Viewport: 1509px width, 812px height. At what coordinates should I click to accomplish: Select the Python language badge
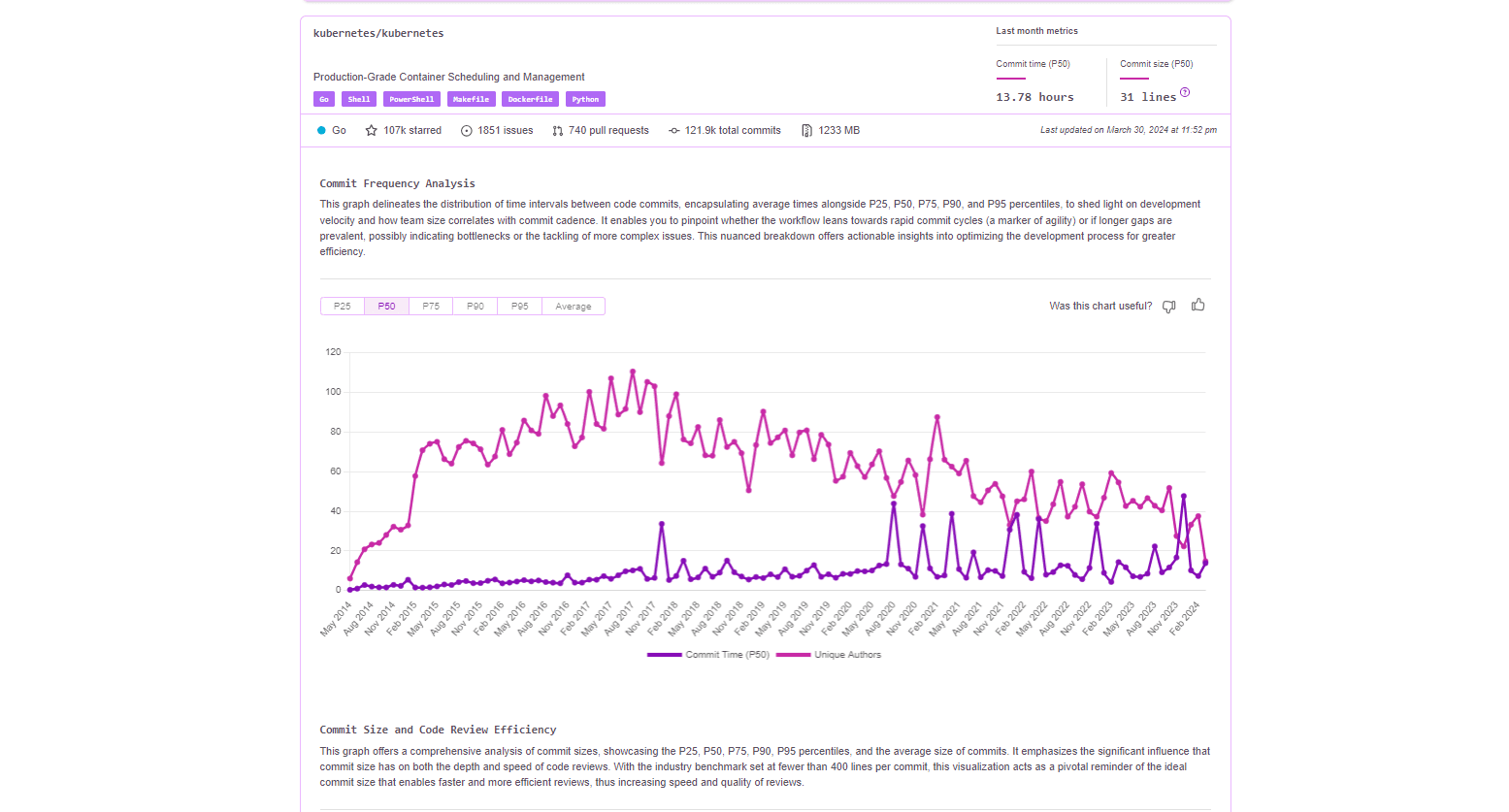(x=585, y=98)
